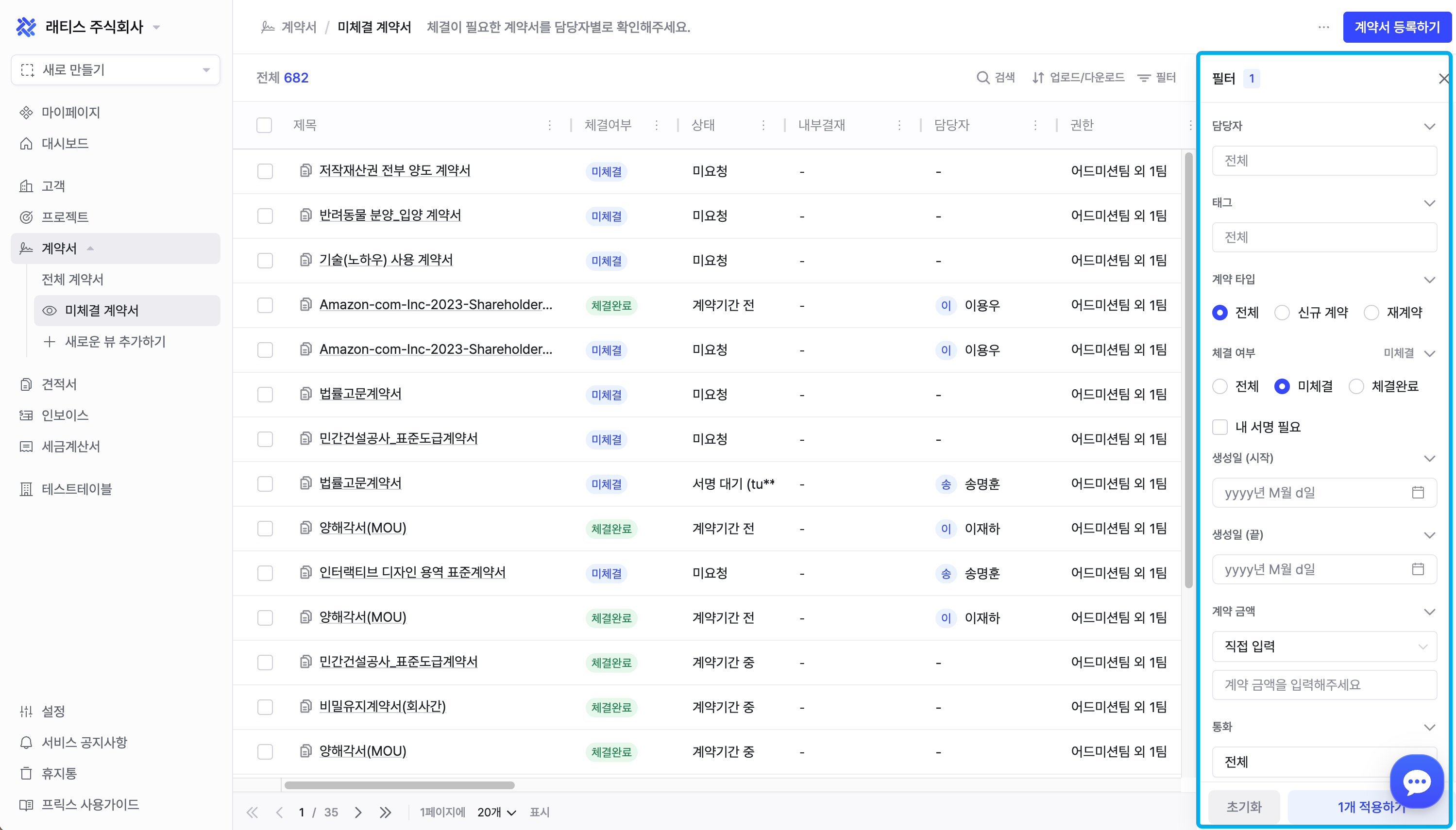Image resolution: width=1456 pixels, height=830 pixels.
Task: Go to next page arrow
Action: click(x=358, y=813)
